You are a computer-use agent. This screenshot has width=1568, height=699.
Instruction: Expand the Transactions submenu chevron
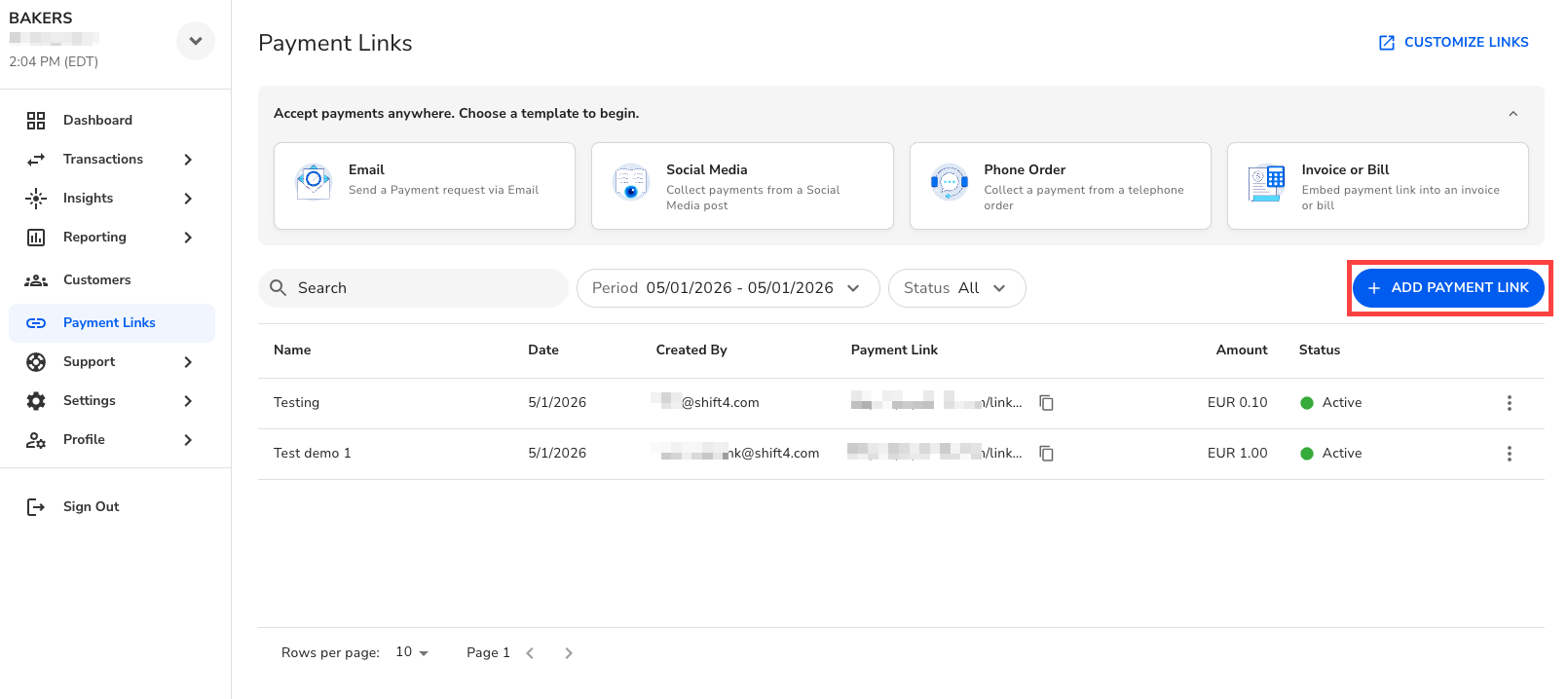(x=188, y=160)
